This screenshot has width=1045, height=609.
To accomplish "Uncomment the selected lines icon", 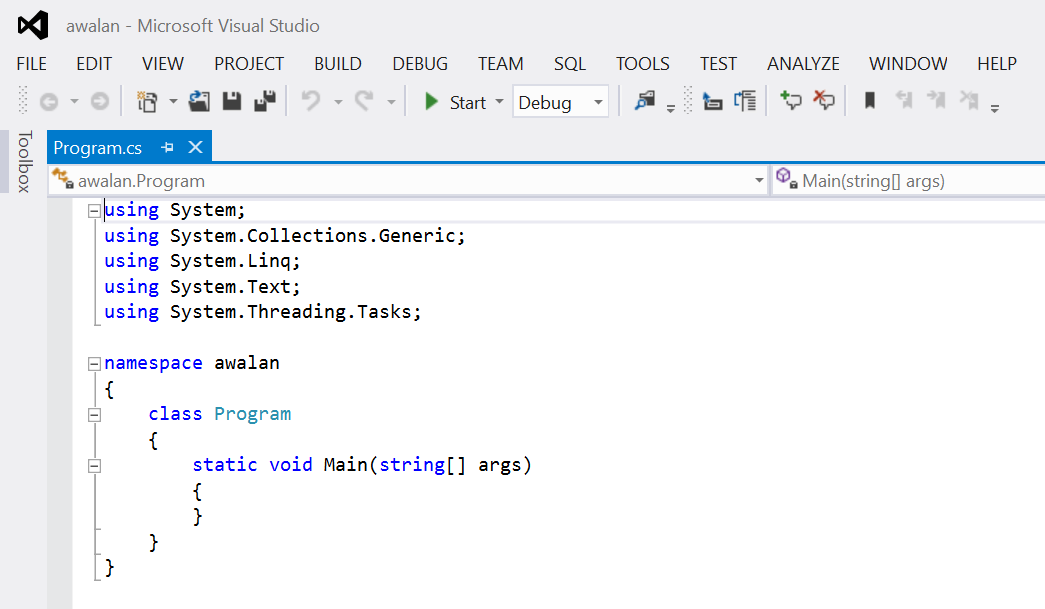I will click(x=824, y=101).
